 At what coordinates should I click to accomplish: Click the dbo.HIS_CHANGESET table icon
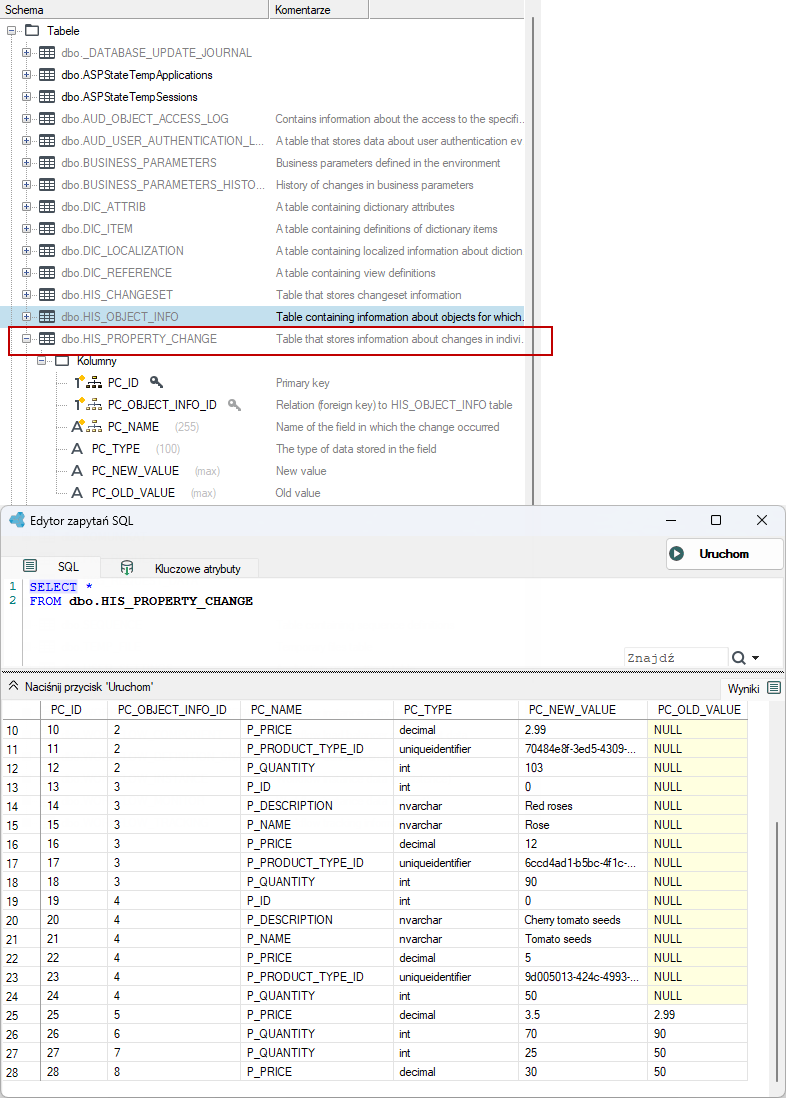coord(47,294)
